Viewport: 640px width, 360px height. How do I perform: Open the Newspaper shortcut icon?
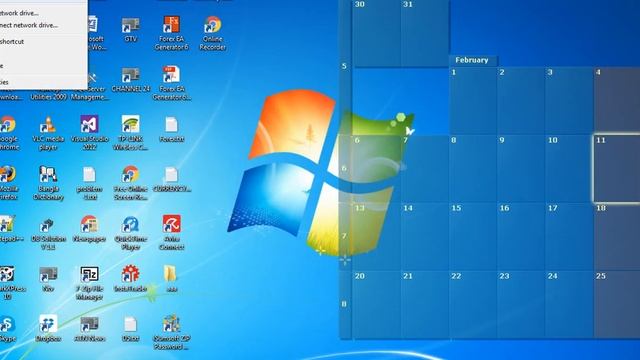click(89, 229)
